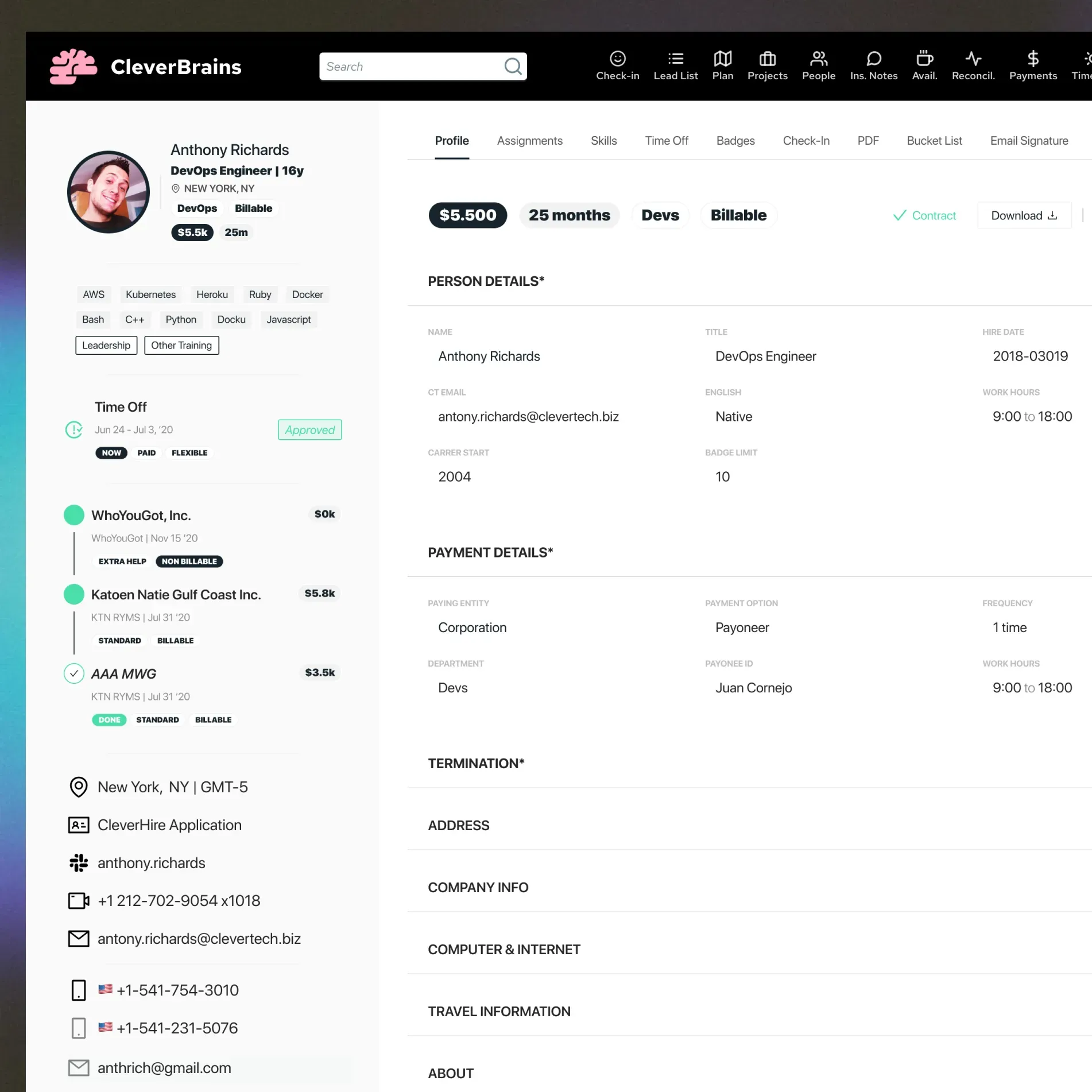
Task: Expand the TRAVEL INFORMATION section
Action: 499,1012
